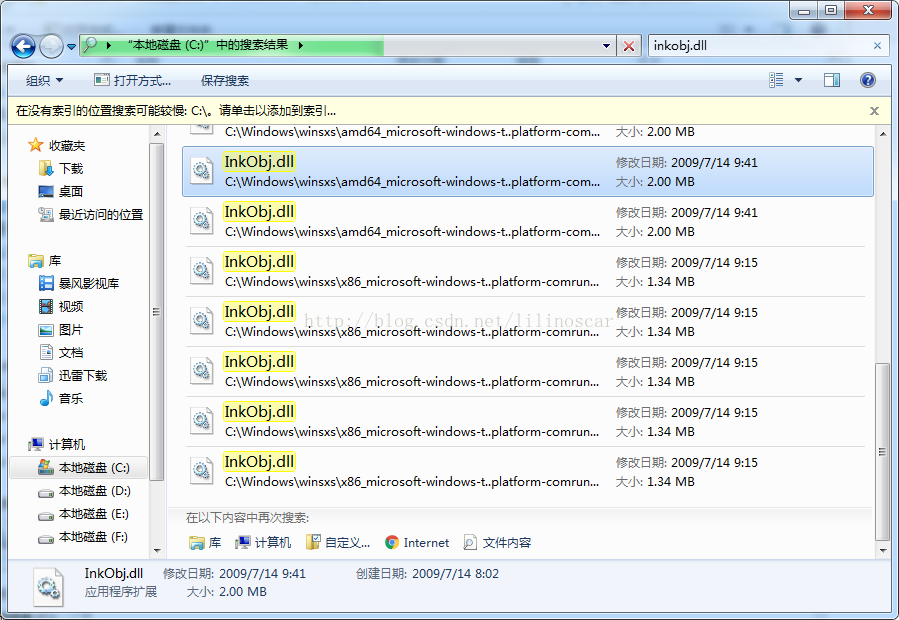
Task: Expand the address bar history dropdown
Action: point(606,46)
